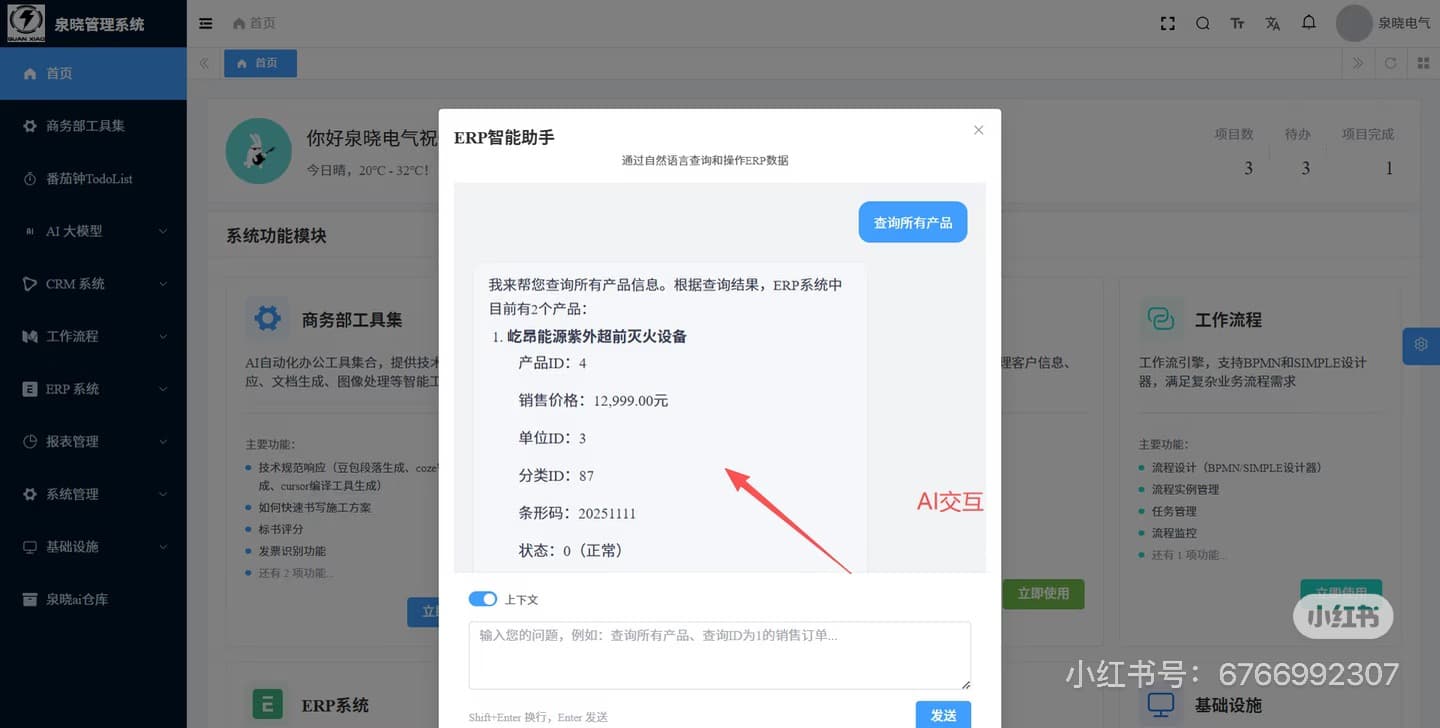Image resolution: width=1440 pixels, height=728 pixels.
Task: Open the language translate icon
Action: coord(1273,23)
